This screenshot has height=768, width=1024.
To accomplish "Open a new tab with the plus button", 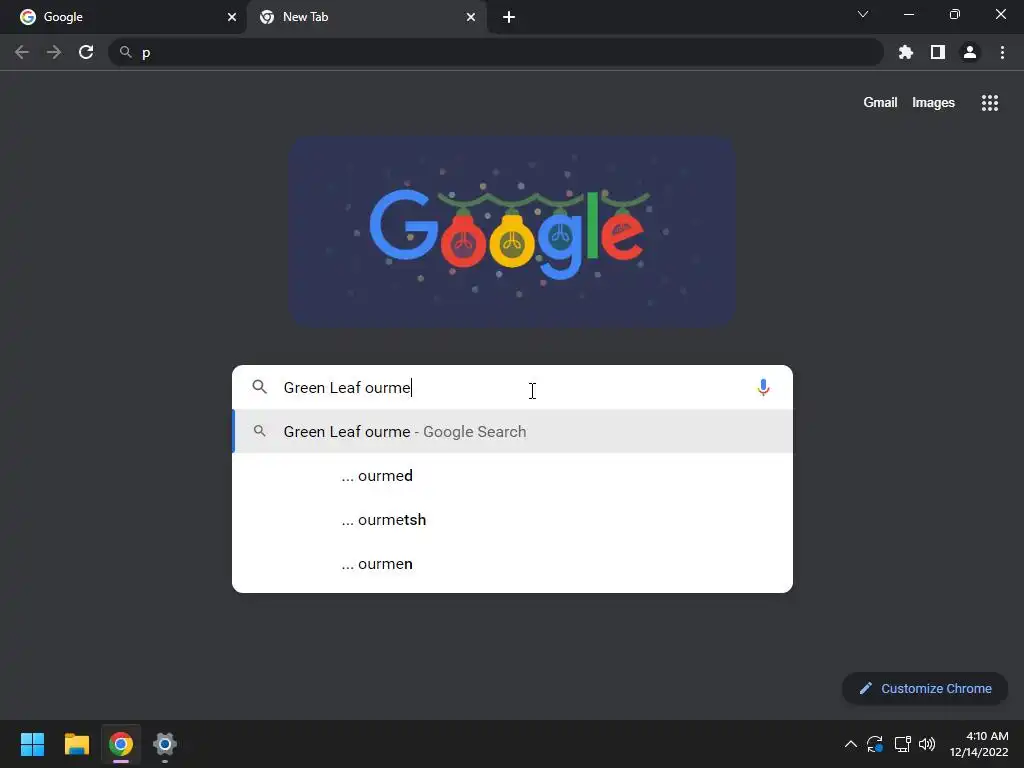I will pyautogui.click(x=509, y=17).
